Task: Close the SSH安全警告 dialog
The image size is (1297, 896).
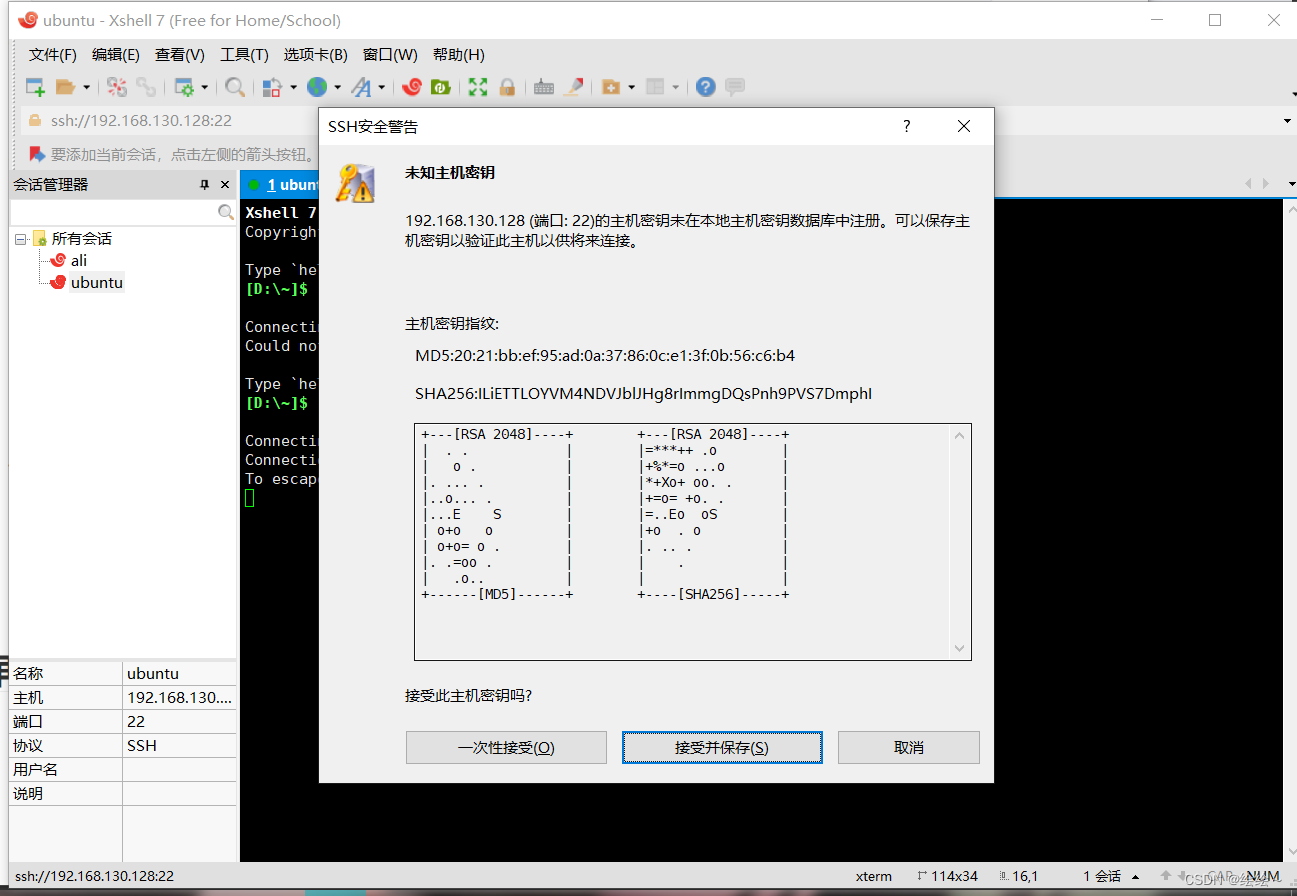Action: point(964,126)
